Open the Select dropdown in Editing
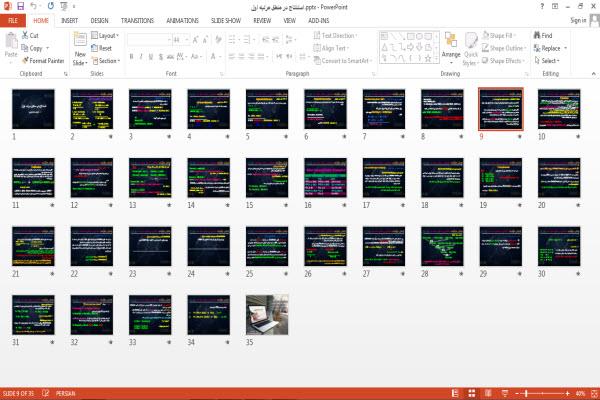Image resolution: width=600 pixels, height=400 pixels. point(547,60)
